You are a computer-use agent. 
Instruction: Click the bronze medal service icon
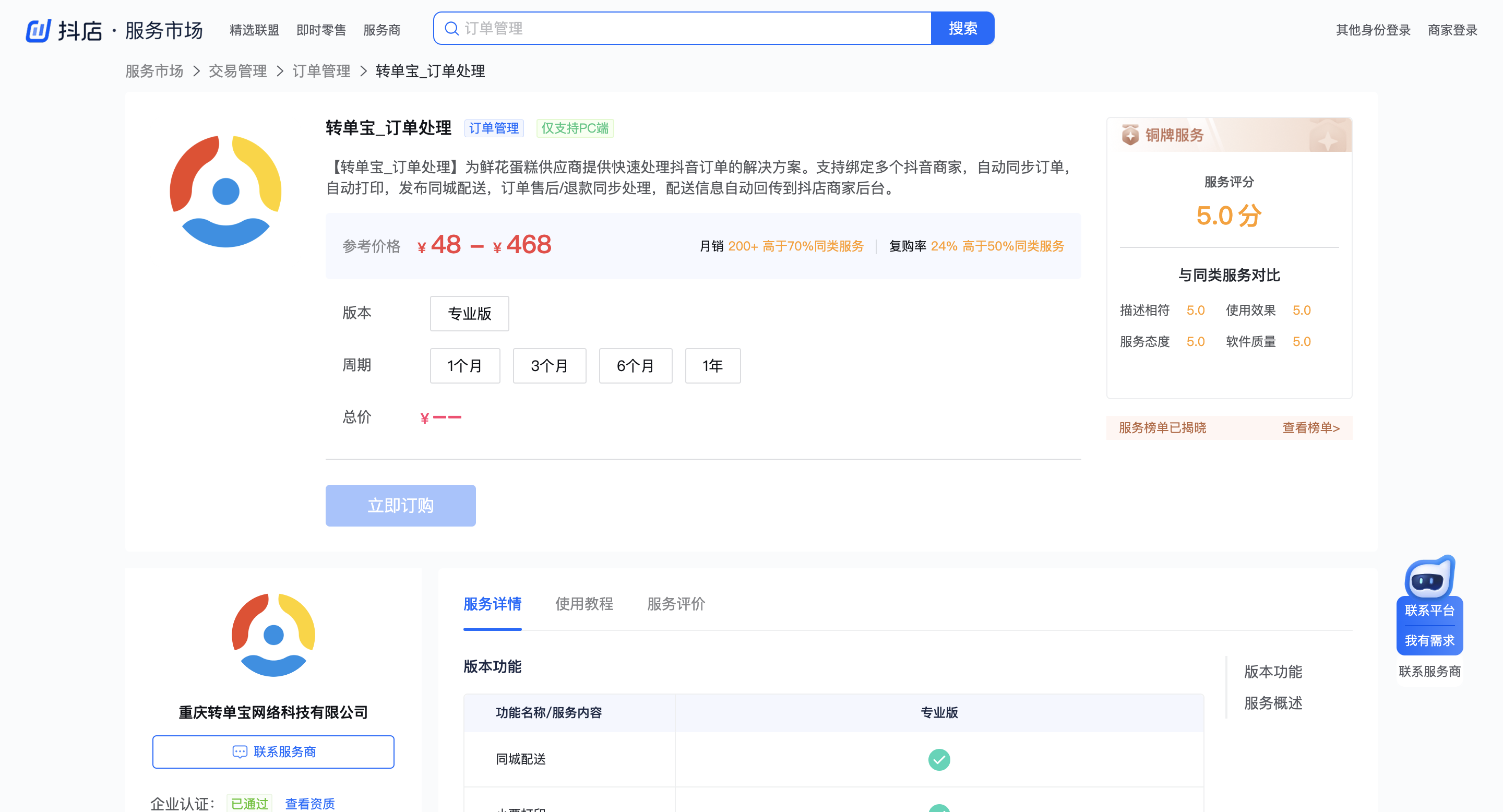[x=1130, y=135]
